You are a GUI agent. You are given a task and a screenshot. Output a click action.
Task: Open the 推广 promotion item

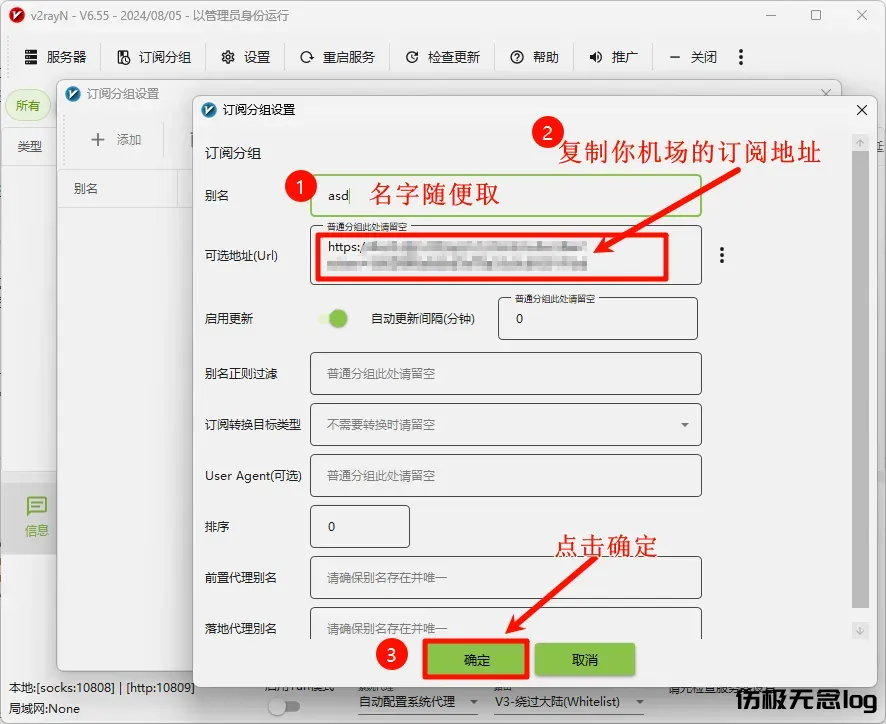[x=613, y=57]
